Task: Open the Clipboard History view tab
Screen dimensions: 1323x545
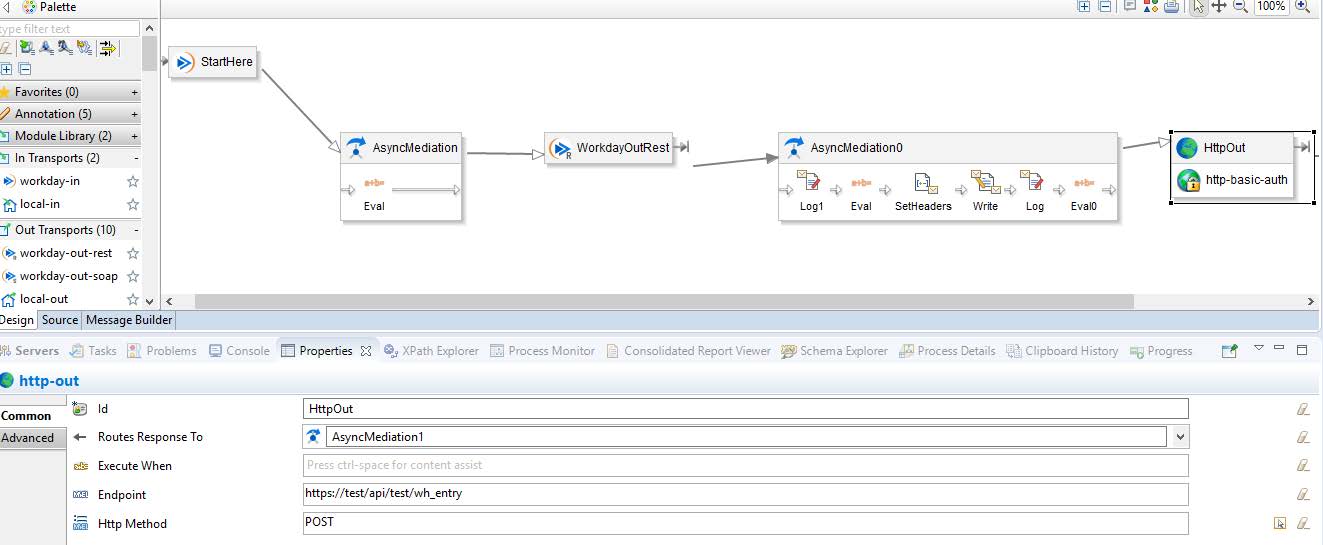Action: coord(1063,351)
